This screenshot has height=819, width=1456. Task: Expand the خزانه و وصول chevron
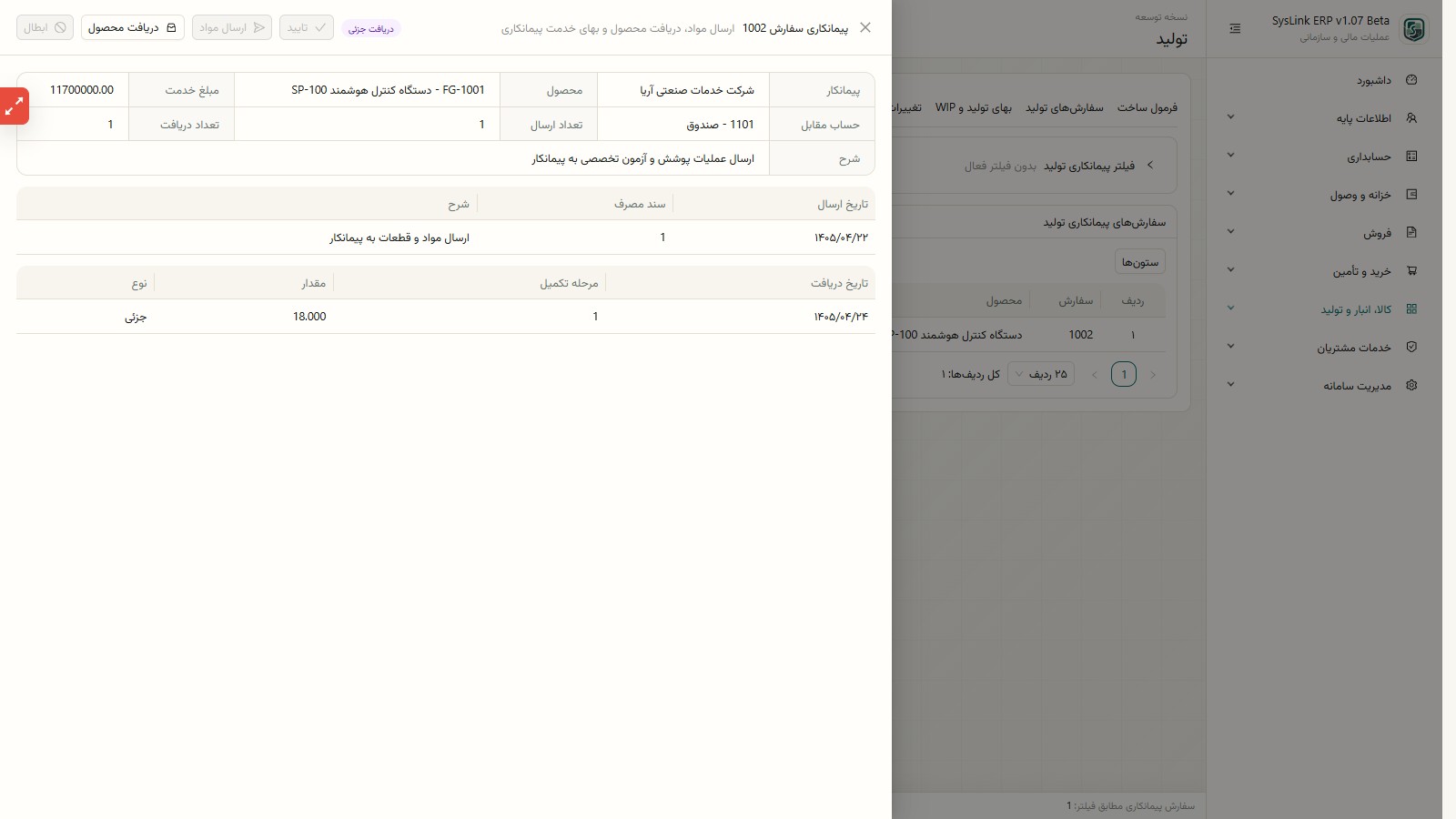point(1230,194)
